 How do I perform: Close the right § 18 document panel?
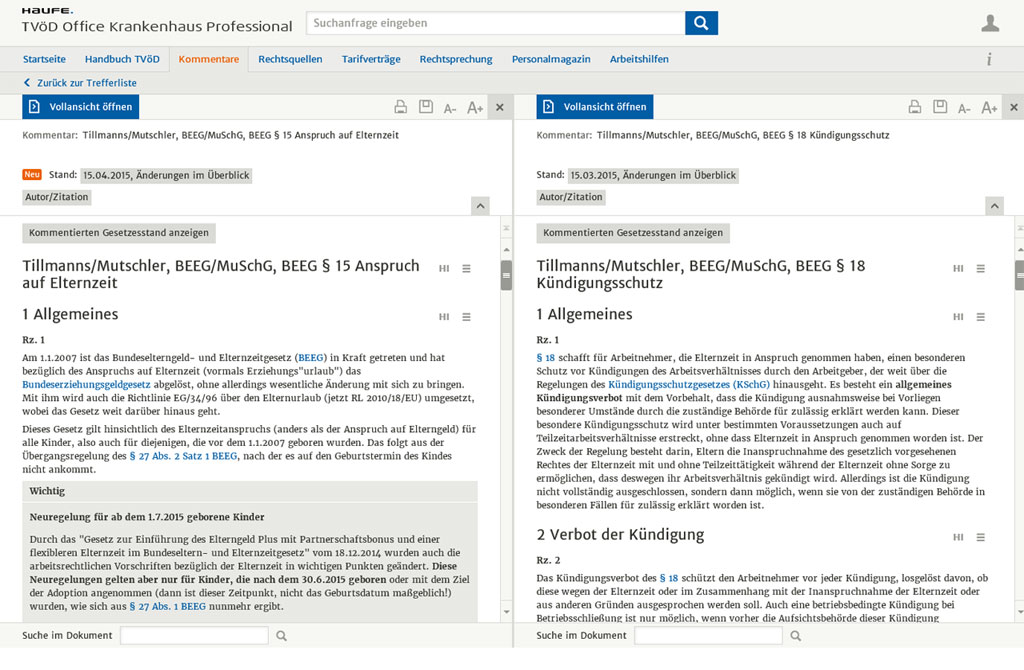1014,107
